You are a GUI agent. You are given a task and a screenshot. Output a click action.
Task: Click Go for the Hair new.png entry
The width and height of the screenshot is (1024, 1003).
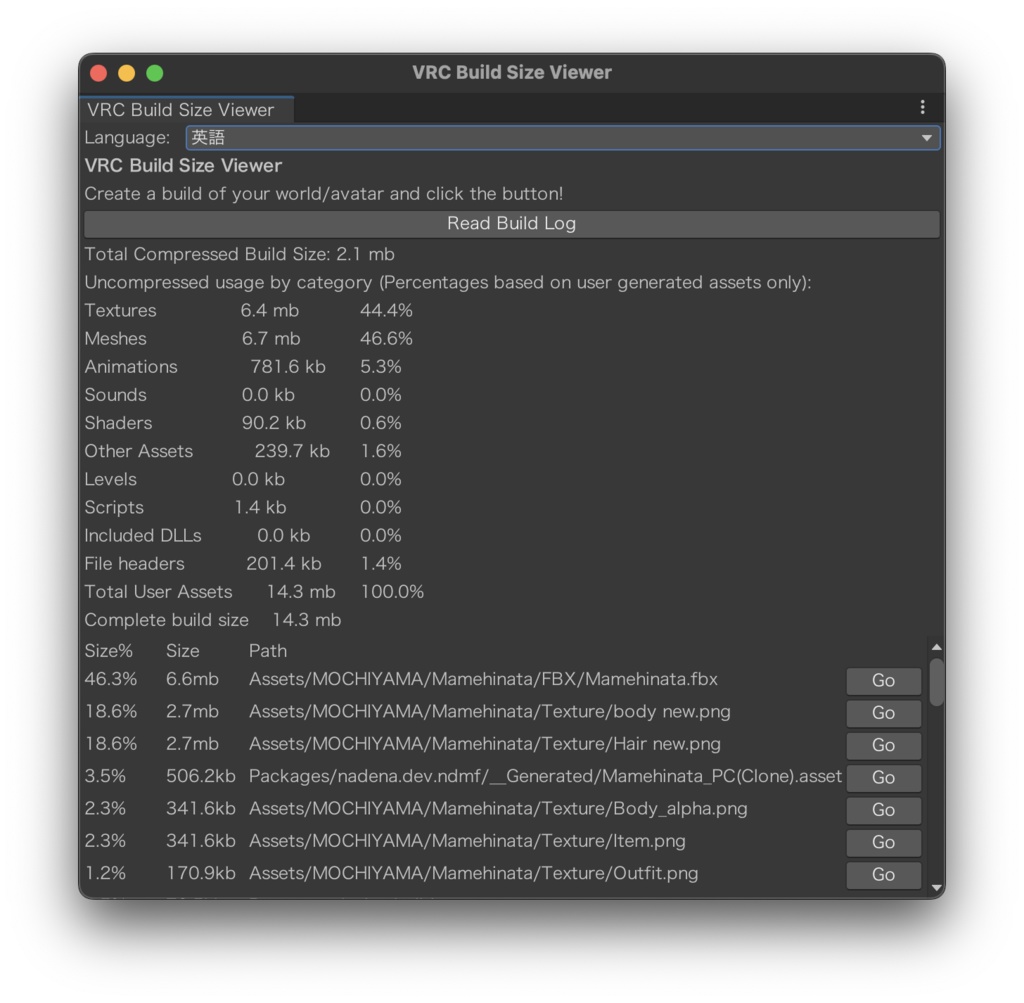coord(883,745)
